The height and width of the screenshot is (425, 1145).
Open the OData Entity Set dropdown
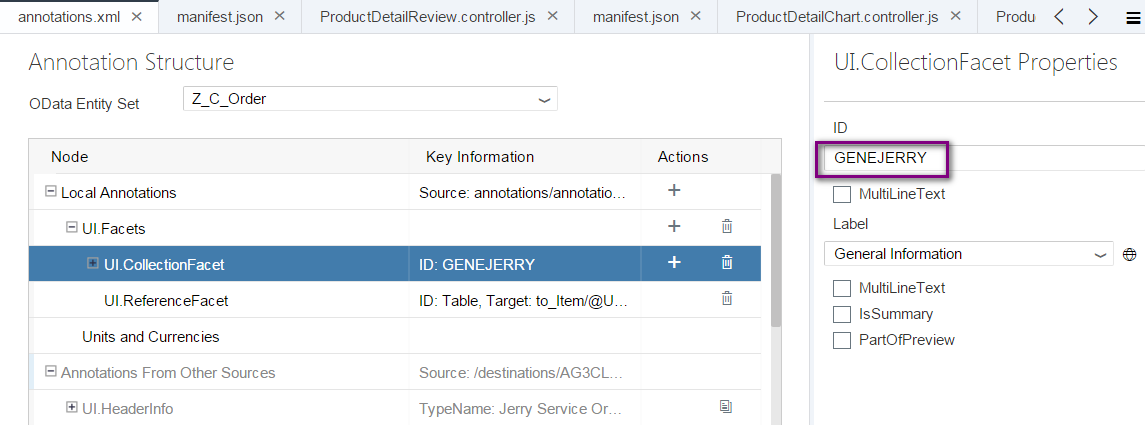pyautogui.click(x=370, y=99)
